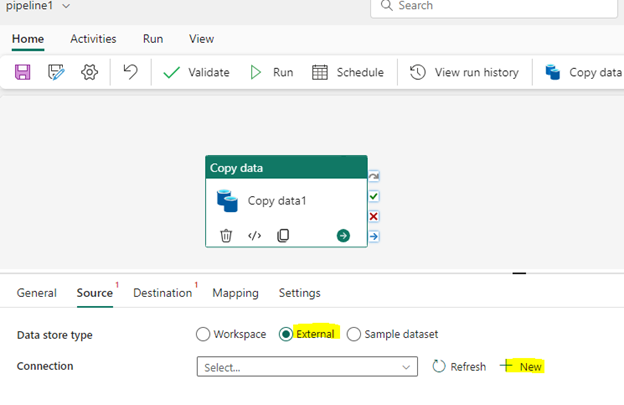Click Copy data in the toolbar
Viewport: 624px width, 405px height.
point(583,72)
